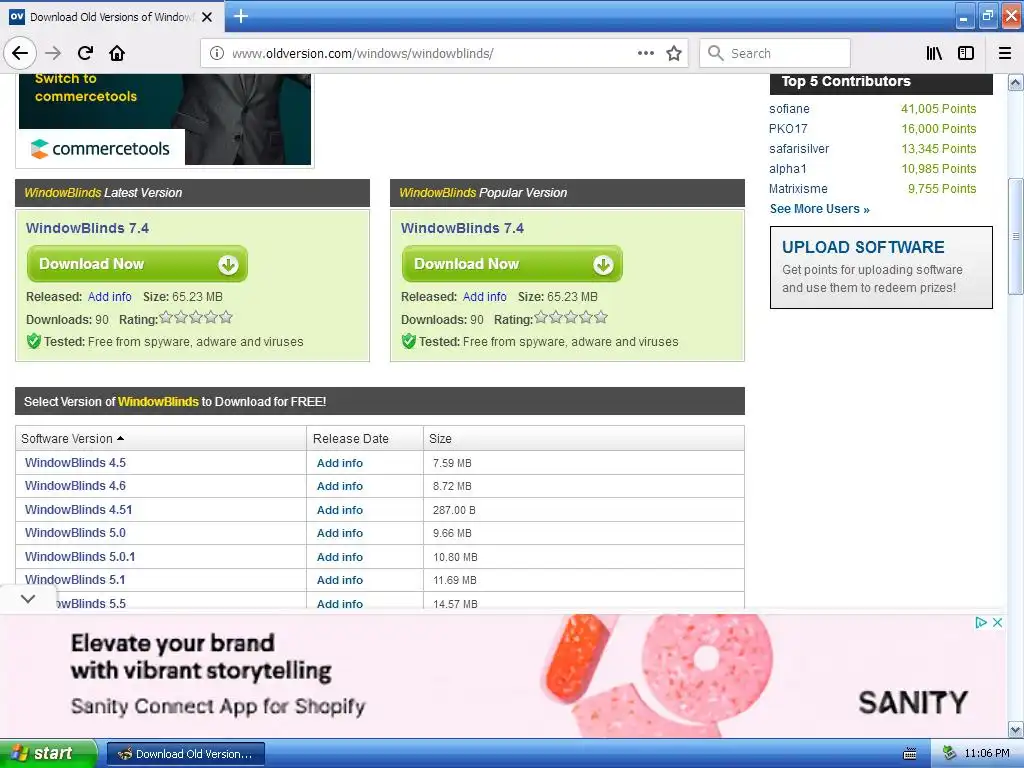
Task: Click the Sanity Connect App banner ad
Action: (503, 675)
